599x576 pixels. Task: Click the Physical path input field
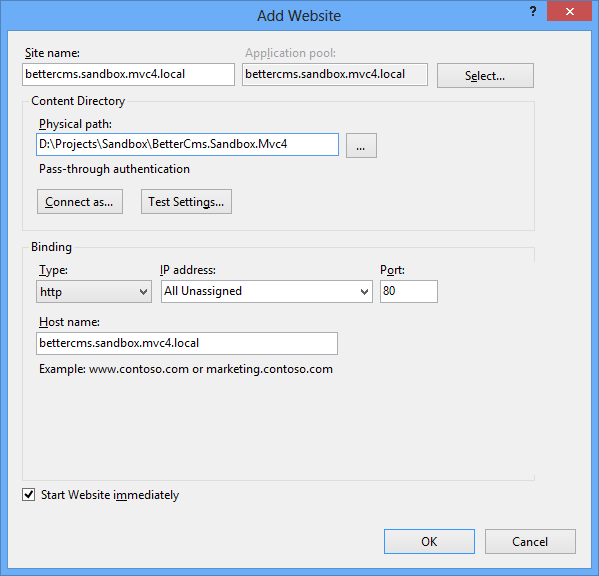click(x=187, y=144)
